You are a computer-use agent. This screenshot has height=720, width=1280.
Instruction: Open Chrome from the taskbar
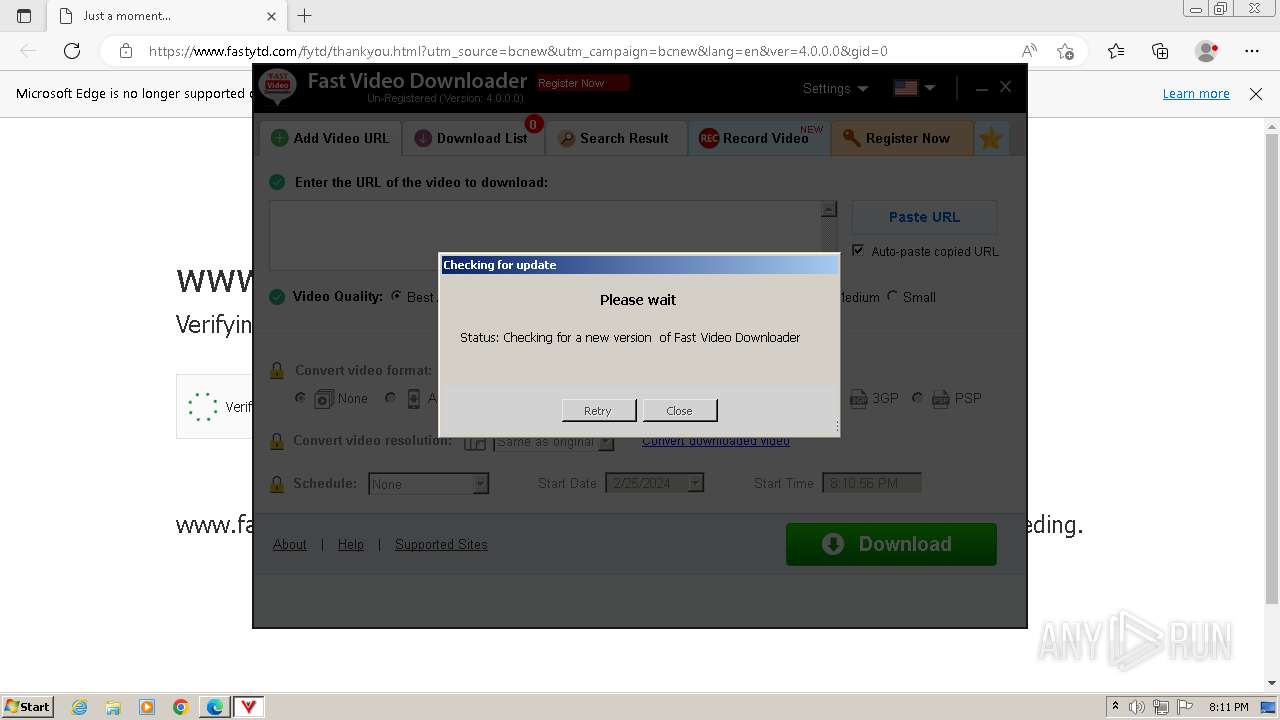tap(181, 707)
